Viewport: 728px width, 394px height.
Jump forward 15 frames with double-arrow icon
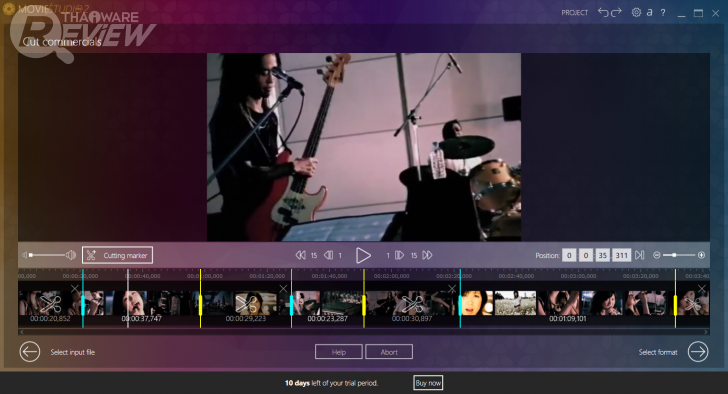427,255
